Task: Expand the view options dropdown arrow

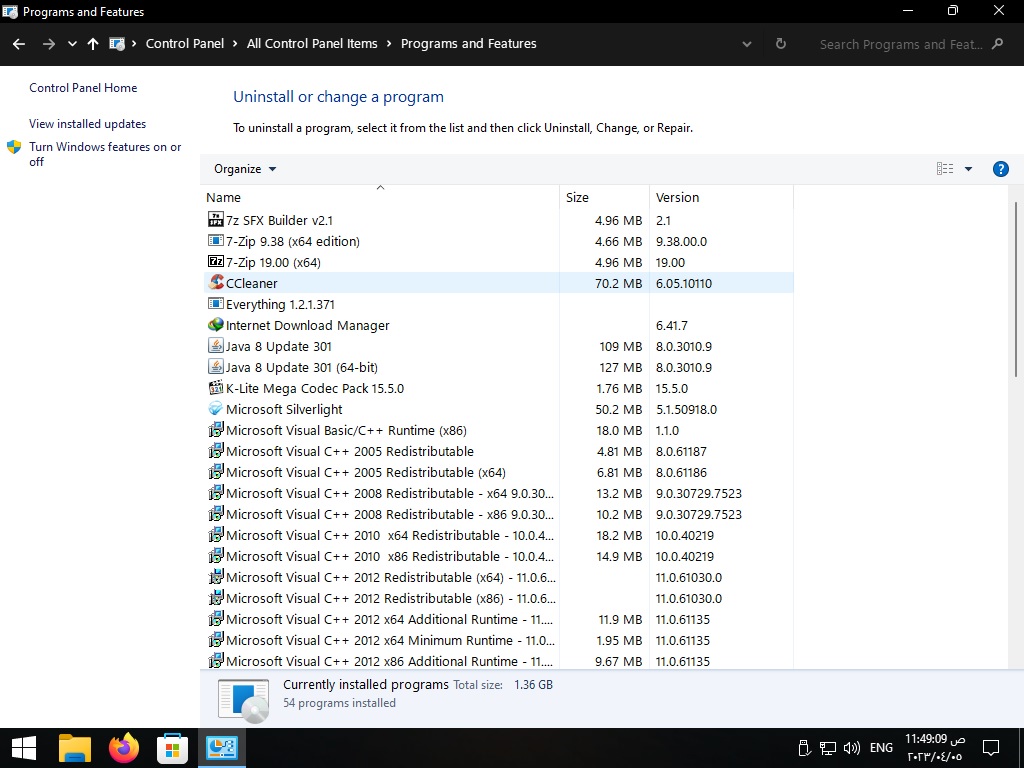Action: [x=968, y=169]
